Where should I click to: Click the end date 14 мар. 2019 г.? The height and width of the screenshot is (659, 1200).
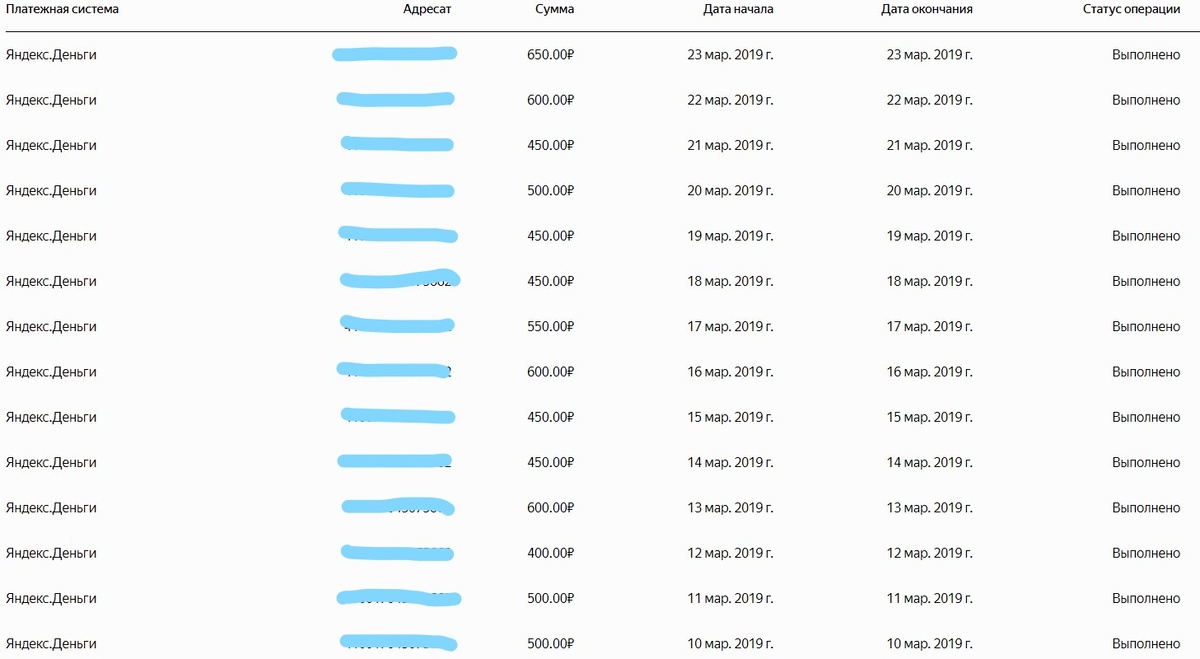[930, 463]
